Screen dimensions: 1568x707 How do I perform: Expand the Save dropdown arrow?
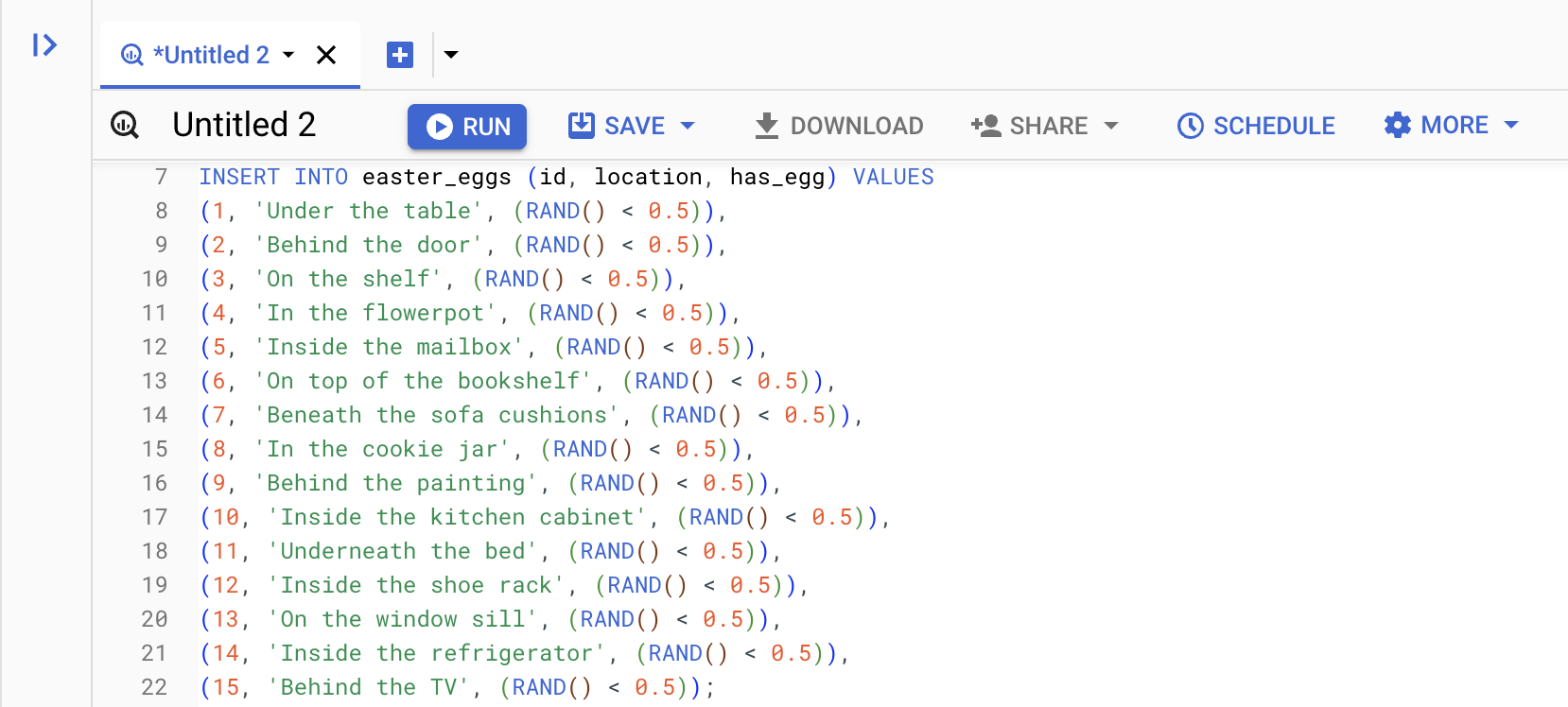[x=688, y=126]
